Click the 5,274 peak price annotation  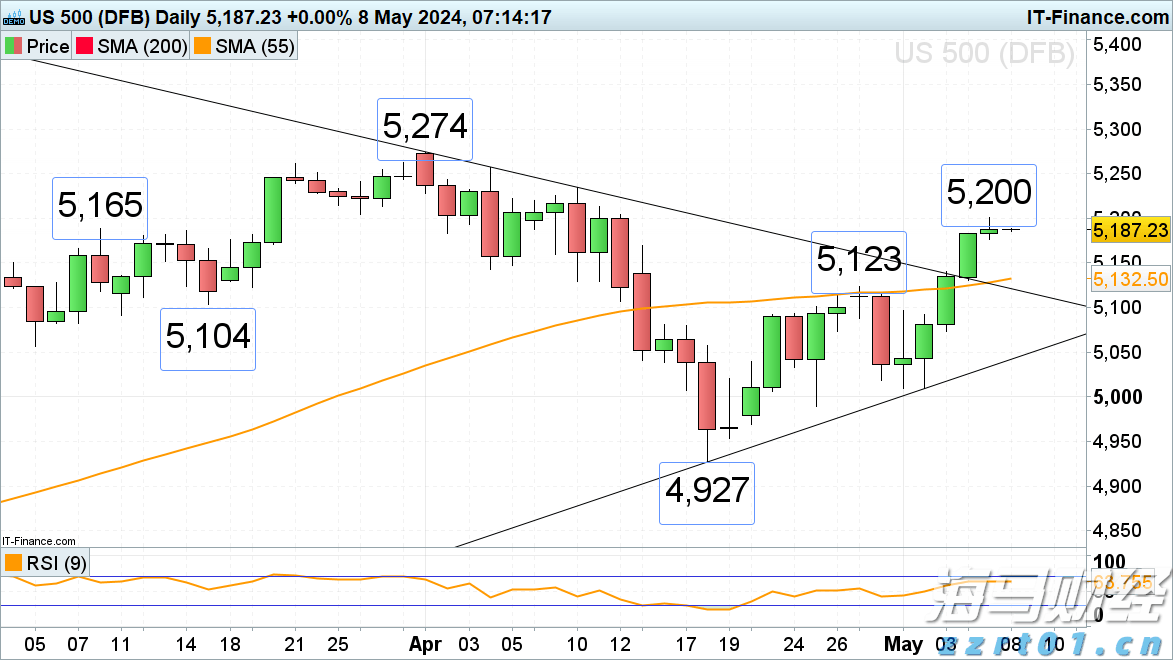tap(424, 129)
